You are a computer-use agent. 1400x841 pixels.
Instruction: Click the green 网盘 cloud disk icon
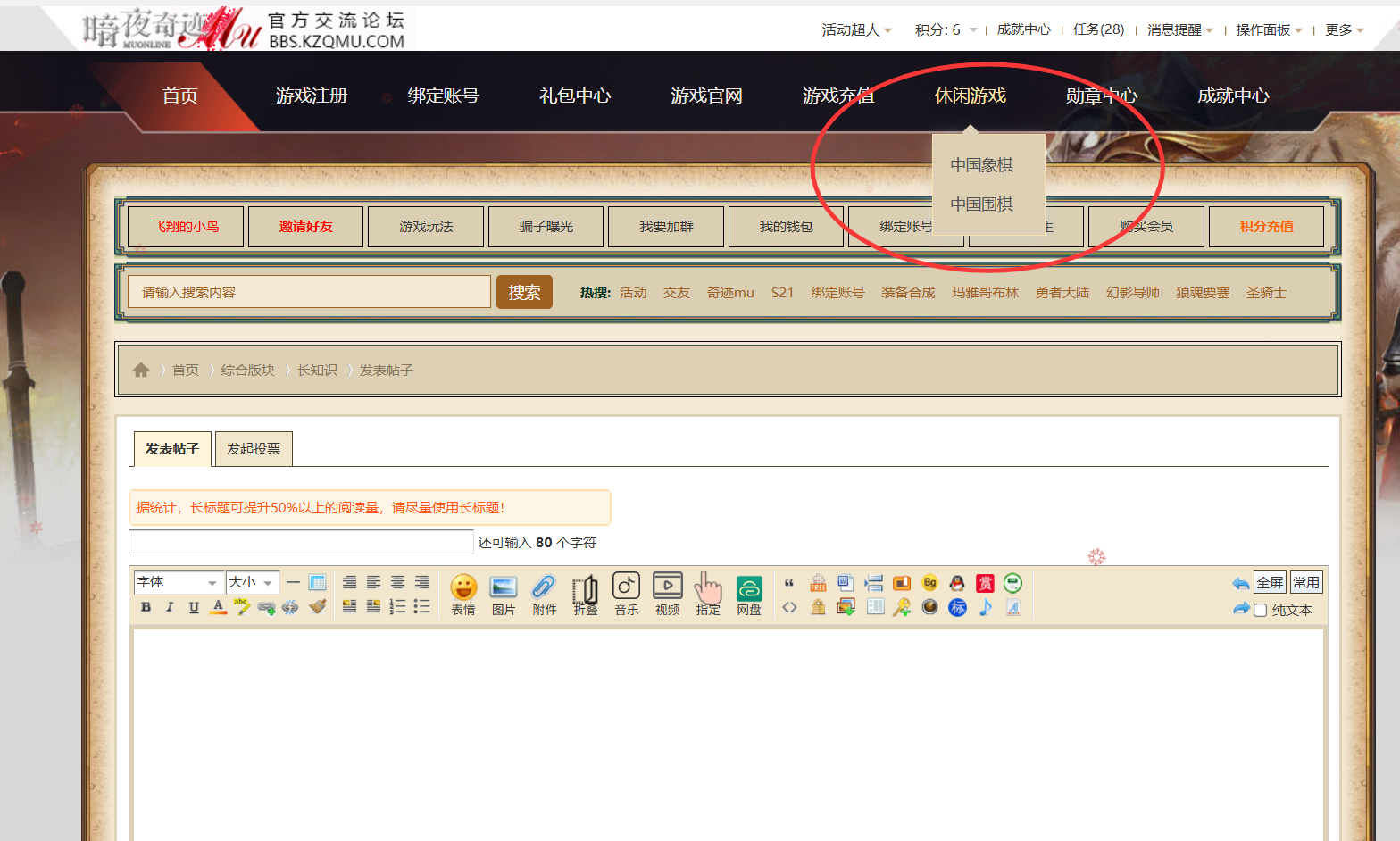[749, 595]
